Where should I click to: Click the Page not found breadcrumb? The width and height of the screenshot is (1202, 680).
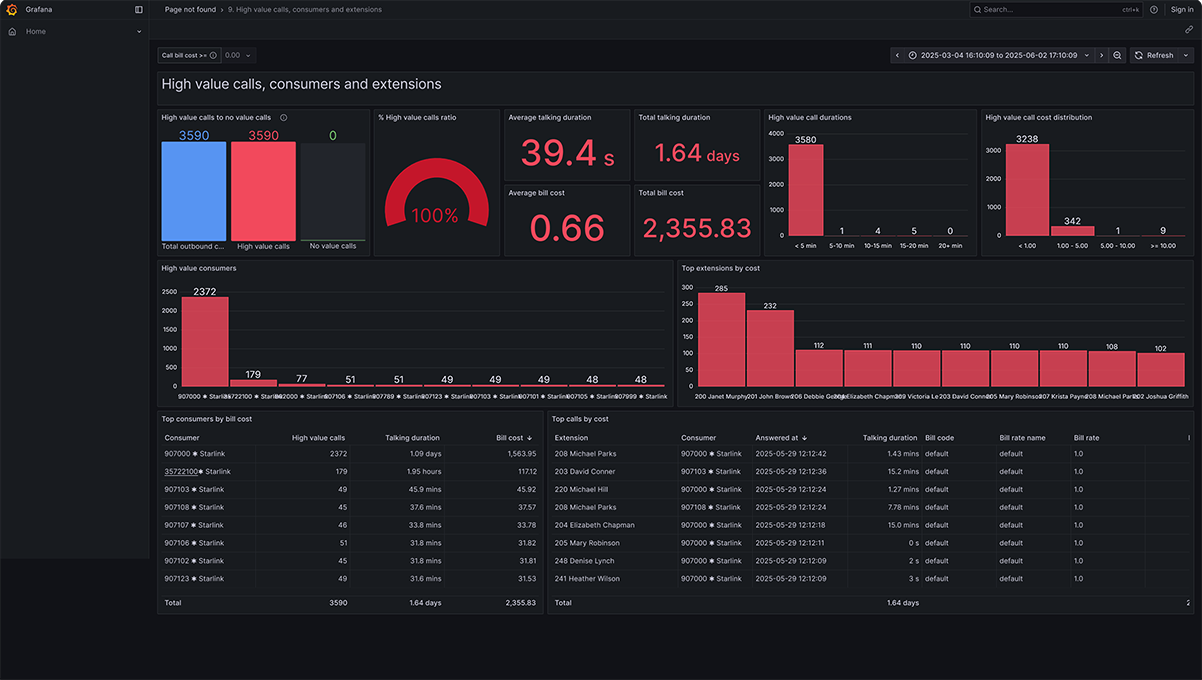(190, 9)
